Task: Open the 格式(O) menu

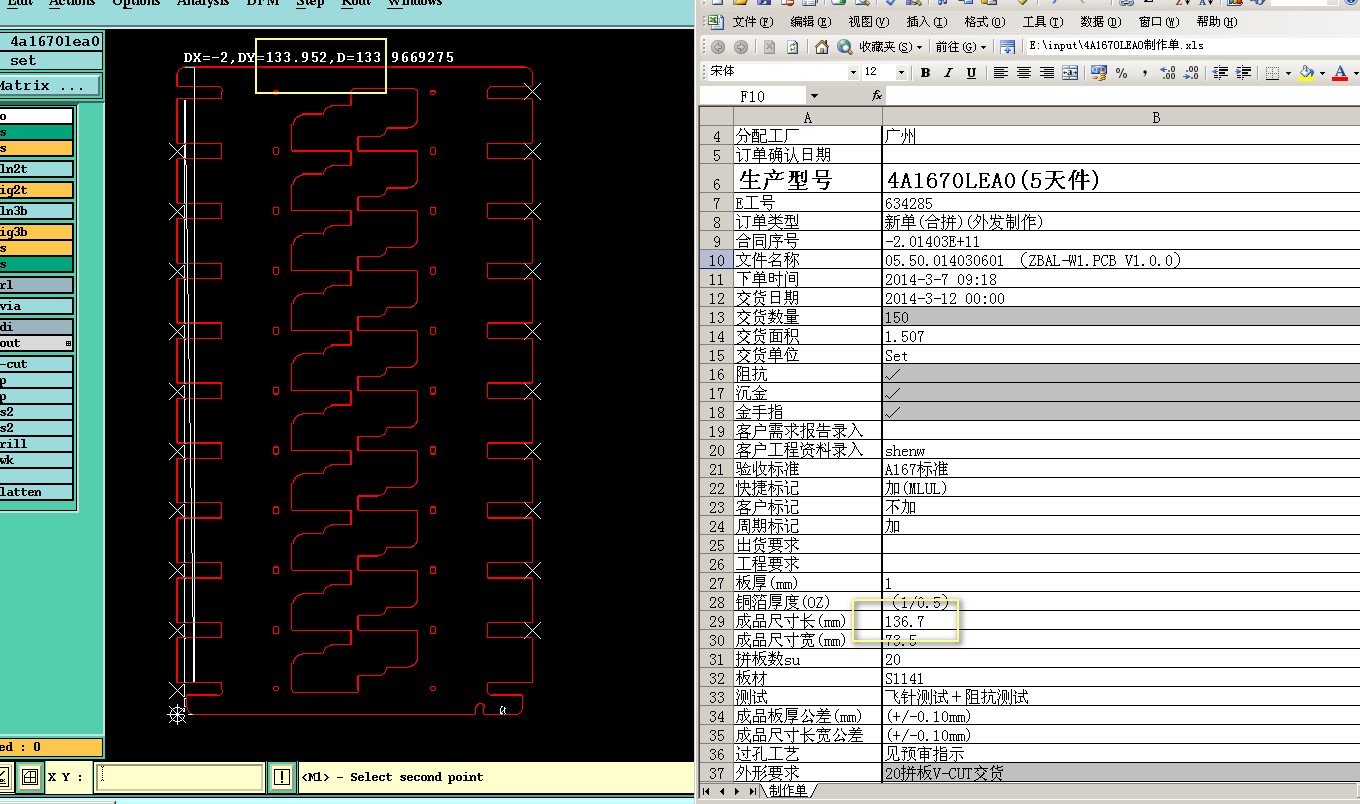Action: click(x=985, y=22)
